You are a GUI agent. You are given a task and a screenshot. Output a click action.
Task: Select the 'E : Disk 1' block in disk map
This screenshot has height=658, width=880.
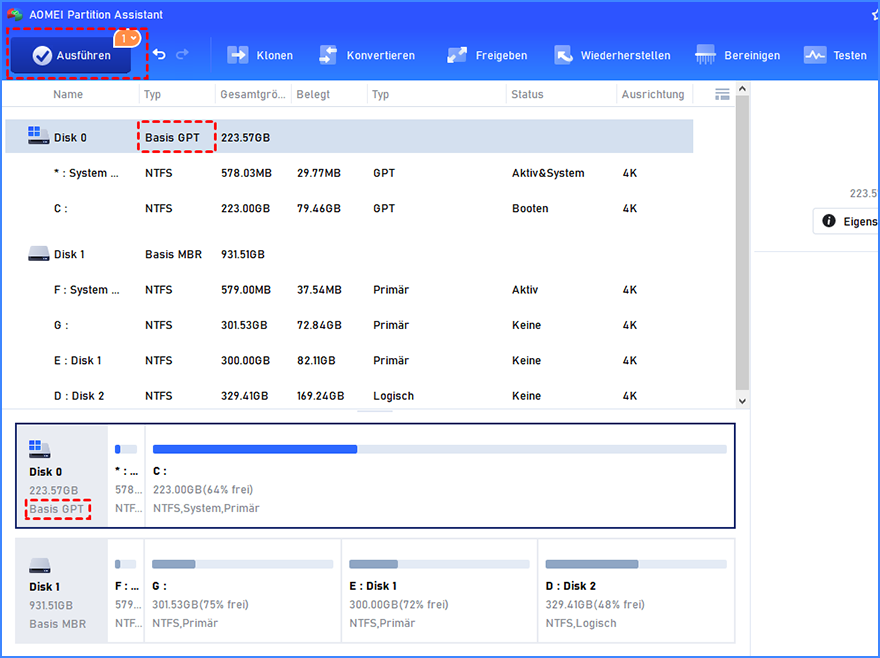tap(439, 591)
